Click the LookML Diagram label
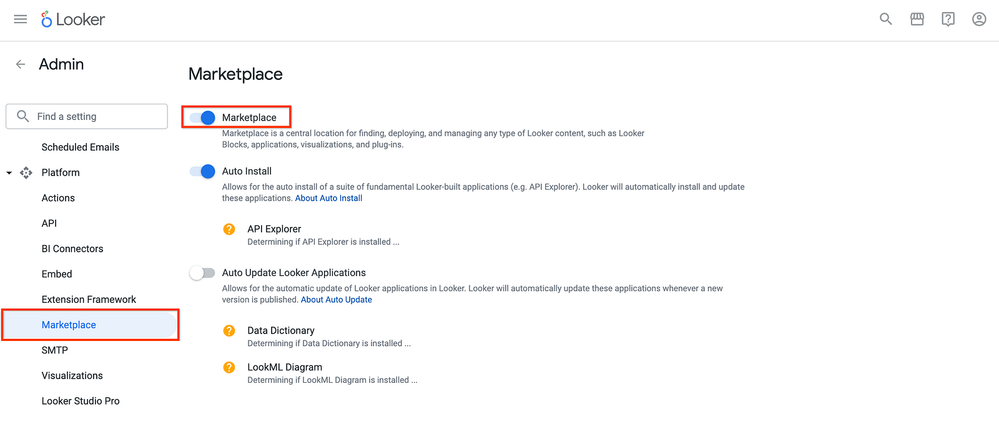Screen dimensions: 999x421 pos(285,367)
